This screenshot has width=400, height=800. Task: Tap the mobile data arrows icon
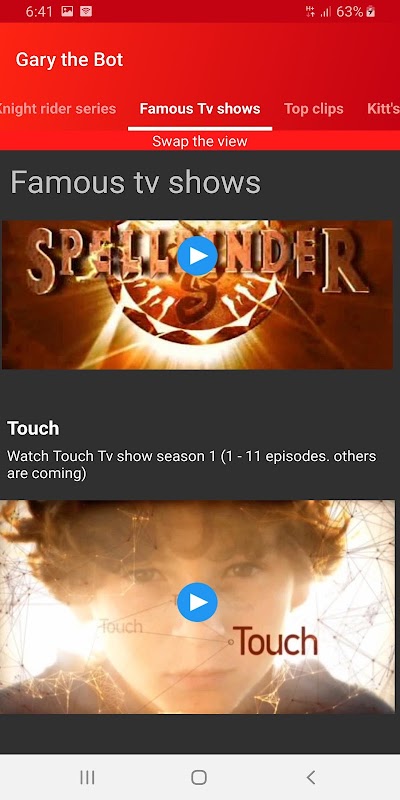[310, 12]
